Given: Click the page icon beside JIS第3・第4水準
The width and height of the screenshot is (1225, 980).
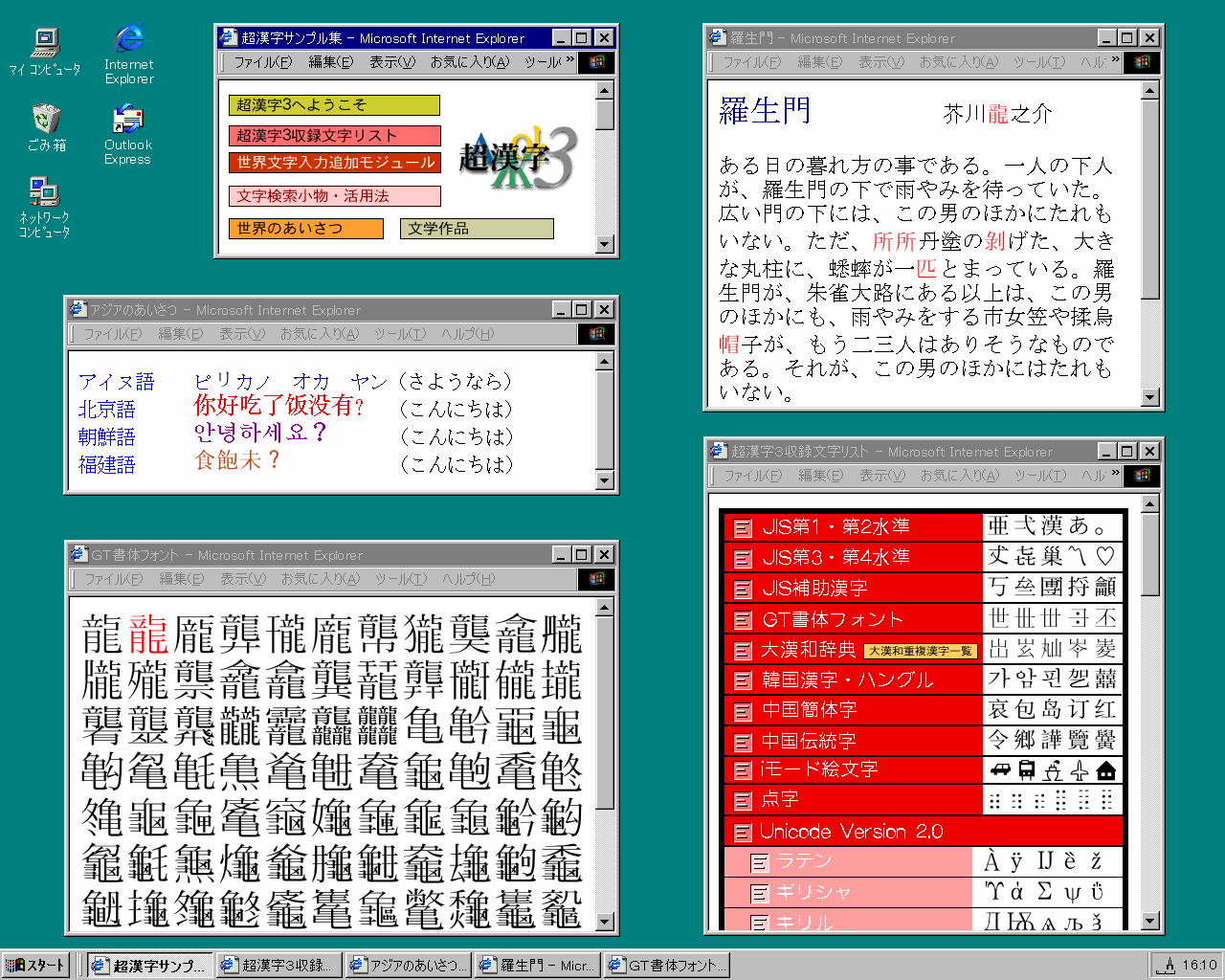Looking at the screenshot, I should [743, 558].
